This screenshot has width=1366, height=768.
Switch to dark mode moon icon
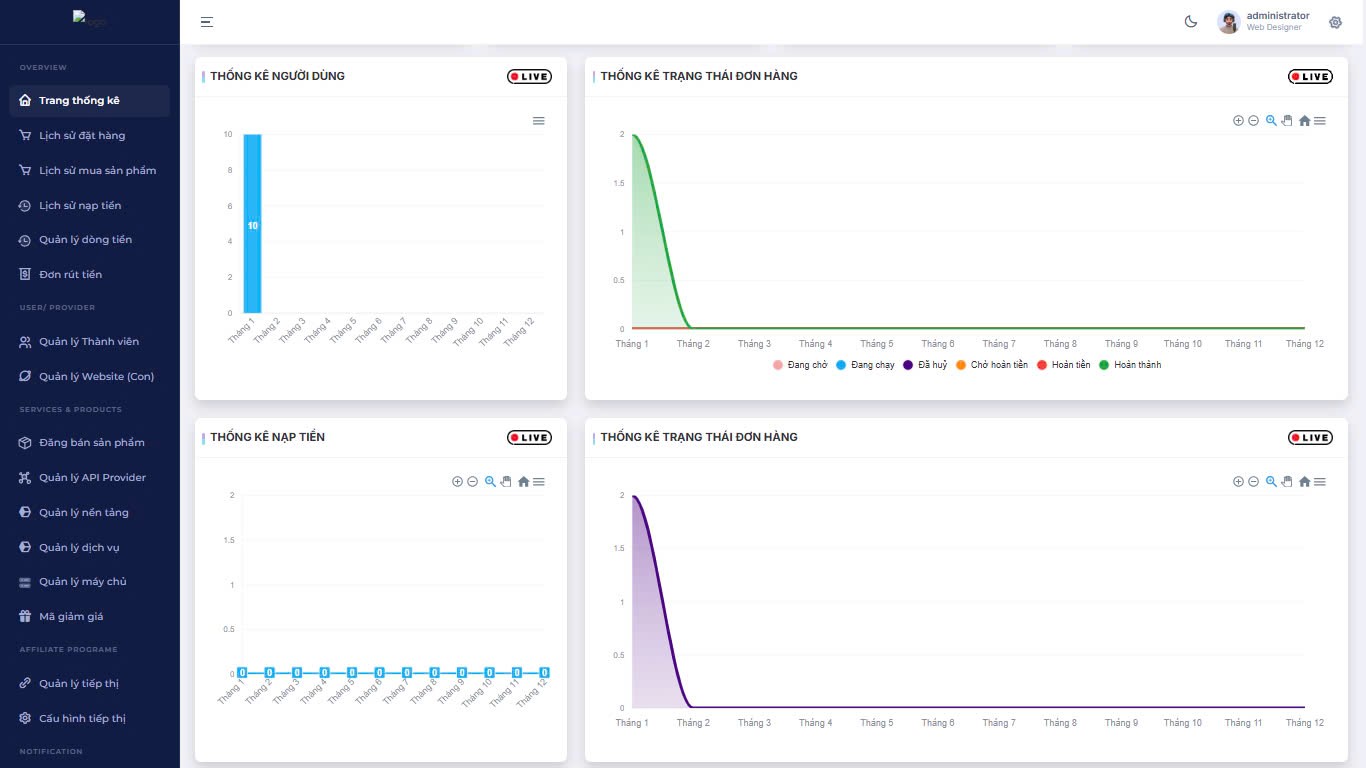[x=1191, y=22]
